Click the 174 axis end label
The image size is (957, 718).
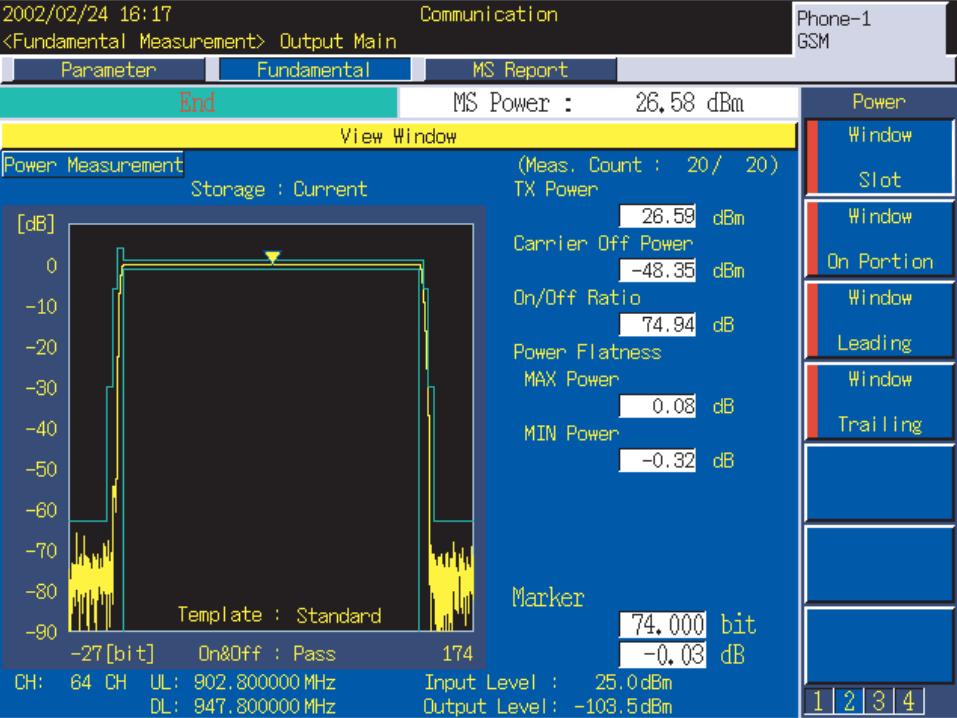tap(458, 654)
